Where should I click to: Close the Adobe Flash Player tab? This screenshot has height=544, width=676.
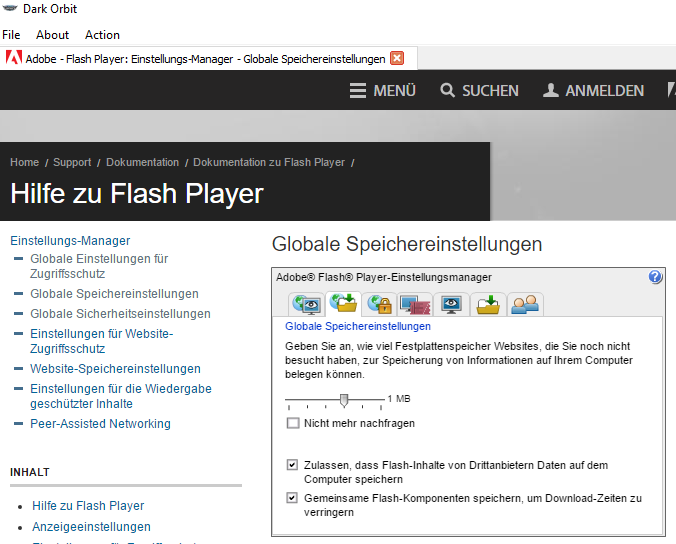tap(397, 58)
